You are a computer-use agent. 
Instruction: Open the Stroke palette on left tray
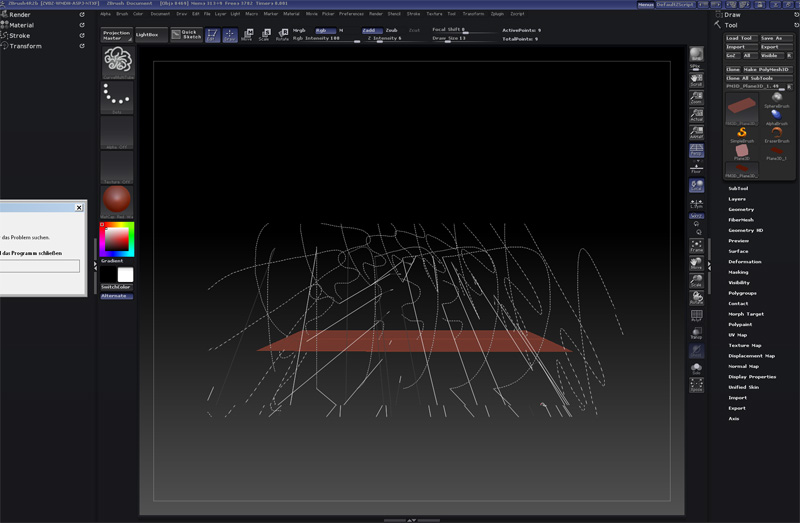19,36
